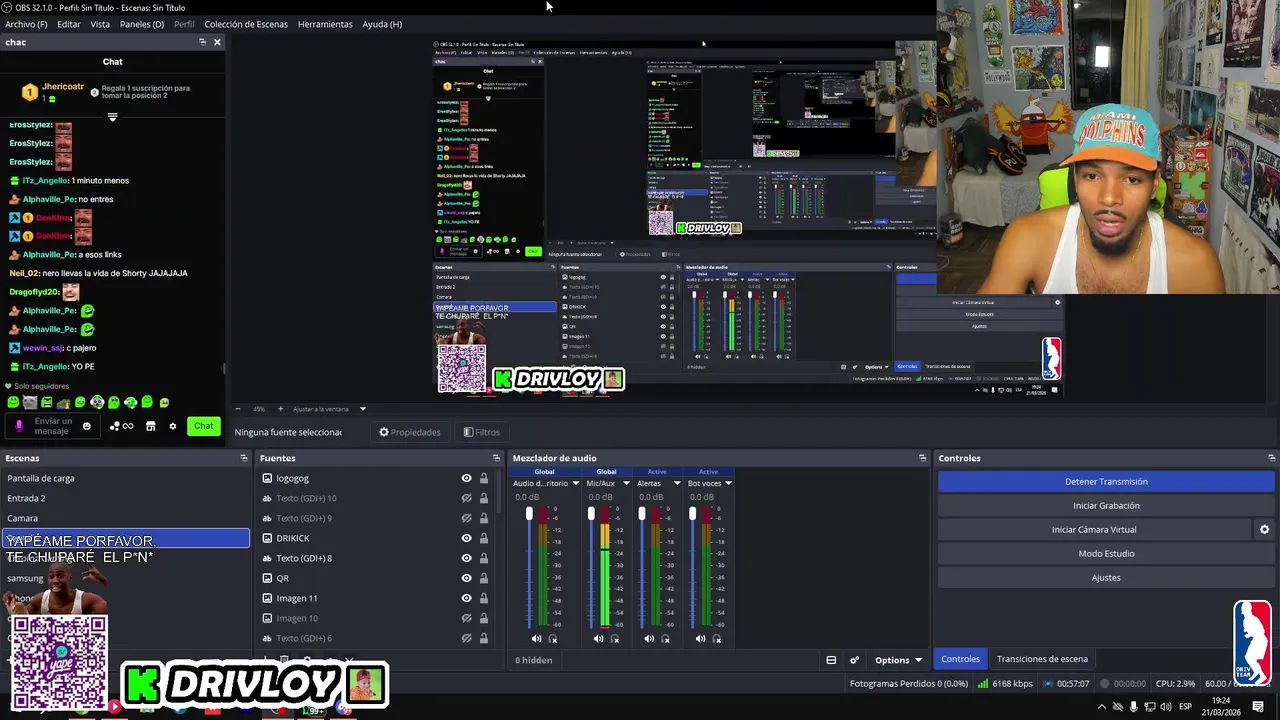
Task: Float the chac chat dock panel
Action: click(202, 42)
